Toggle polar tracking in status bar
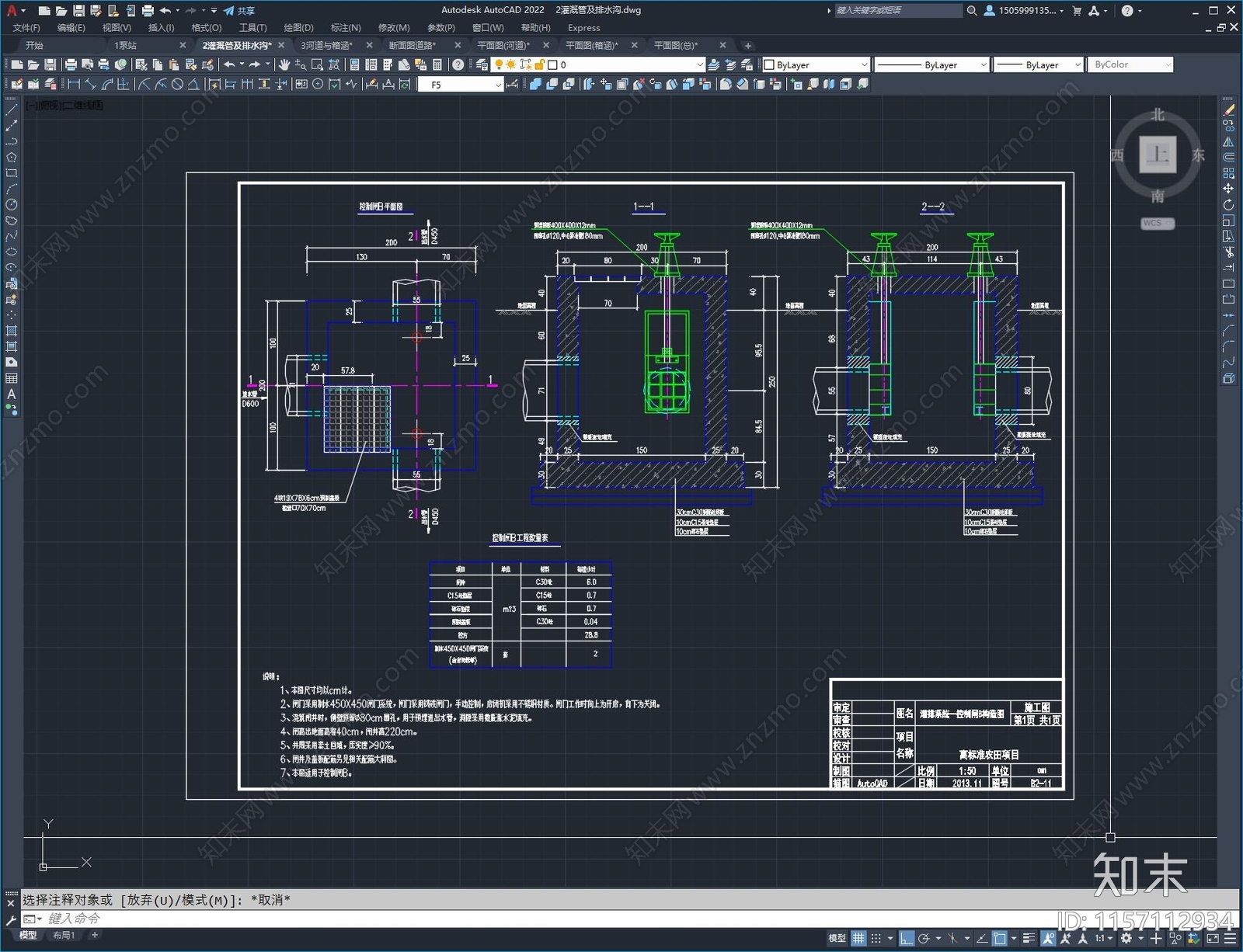Image resolution: width=1243 pixels, height=952 pixels. point(924,938)
